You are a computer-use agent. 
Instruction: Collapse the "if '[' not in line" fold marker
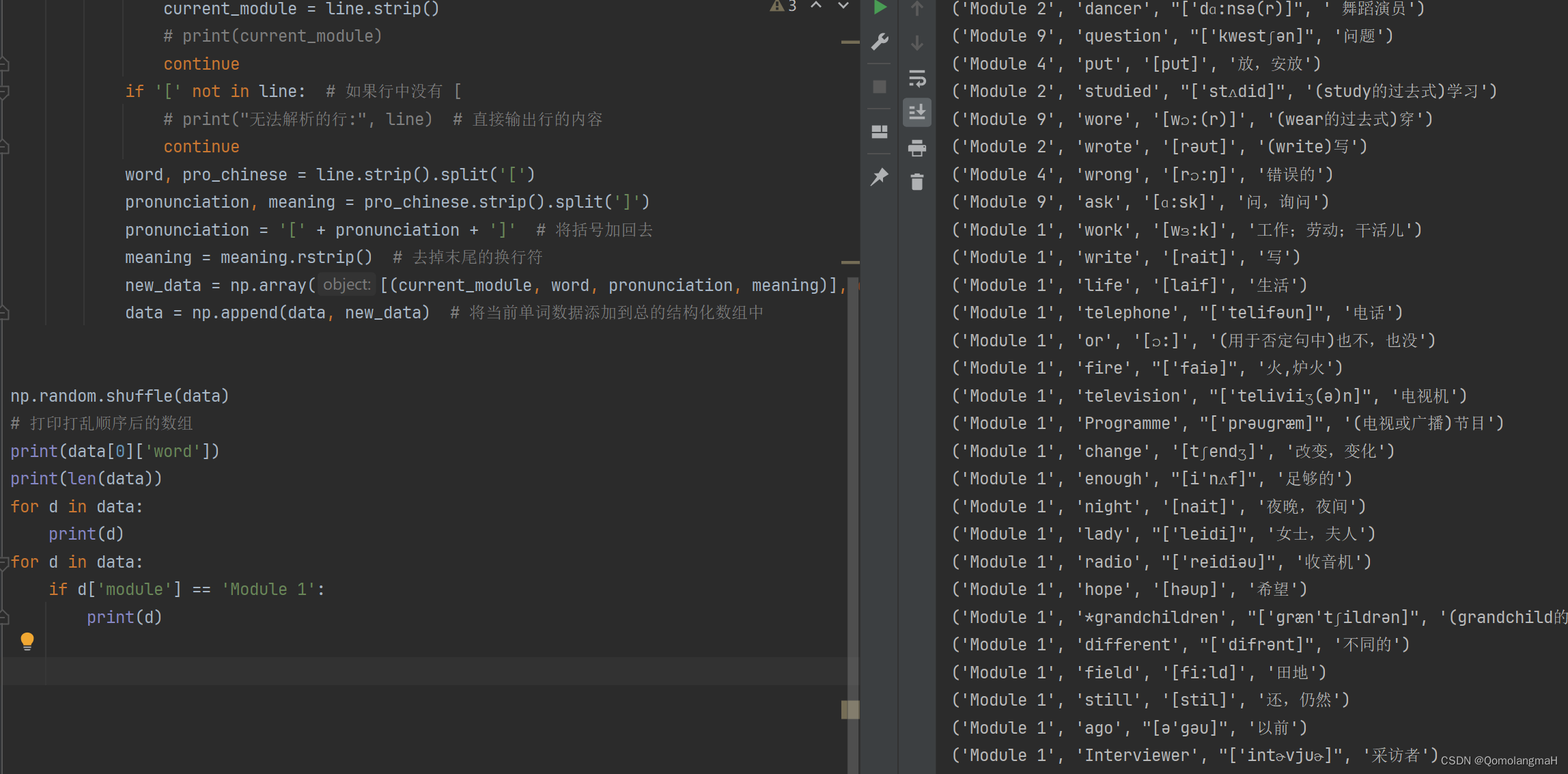point(4,92)
